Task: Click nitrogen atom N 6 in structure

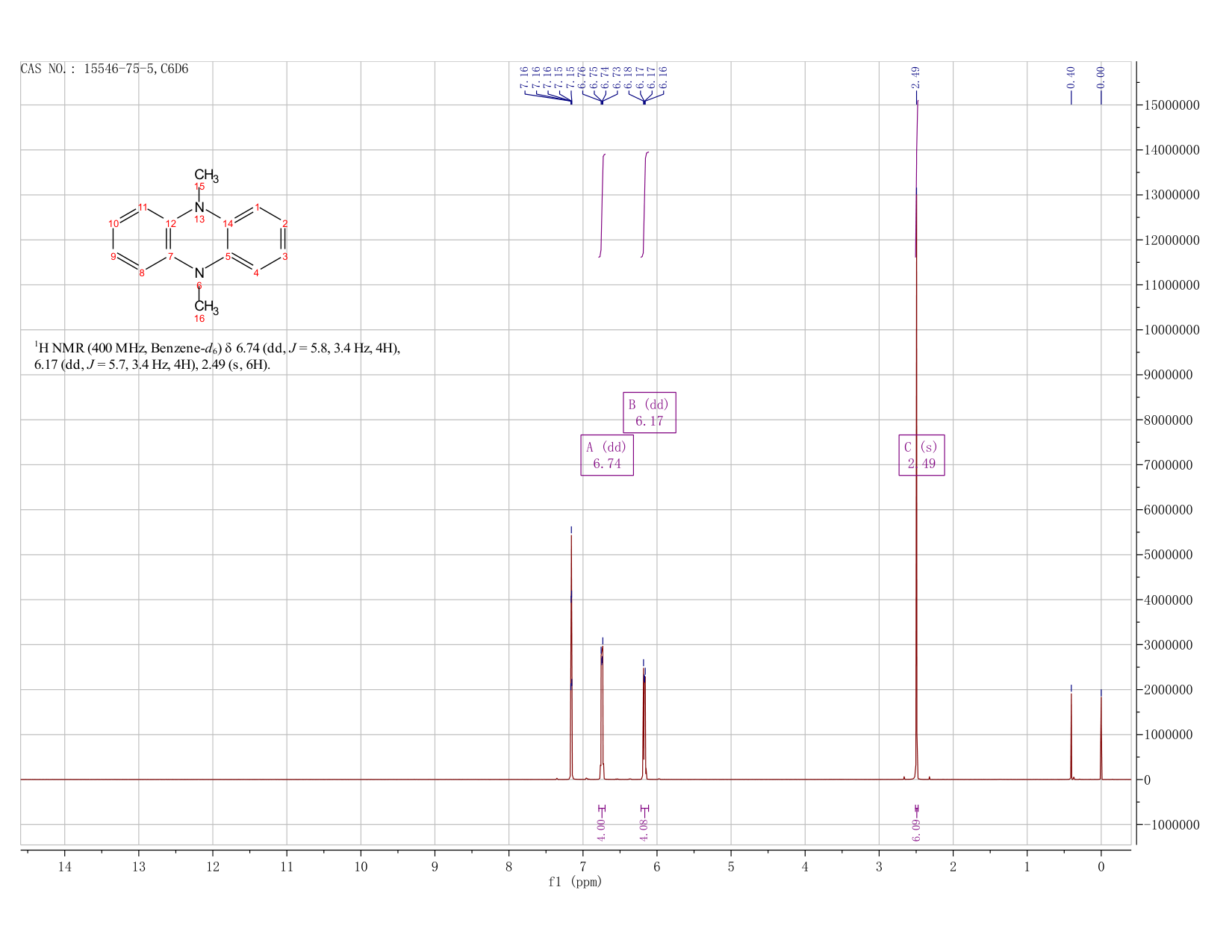Action: coord(199,273)
